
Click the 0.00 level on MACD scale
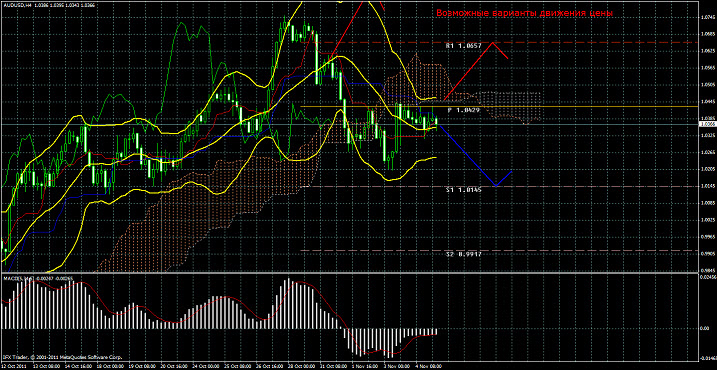(x=706, y=328)
